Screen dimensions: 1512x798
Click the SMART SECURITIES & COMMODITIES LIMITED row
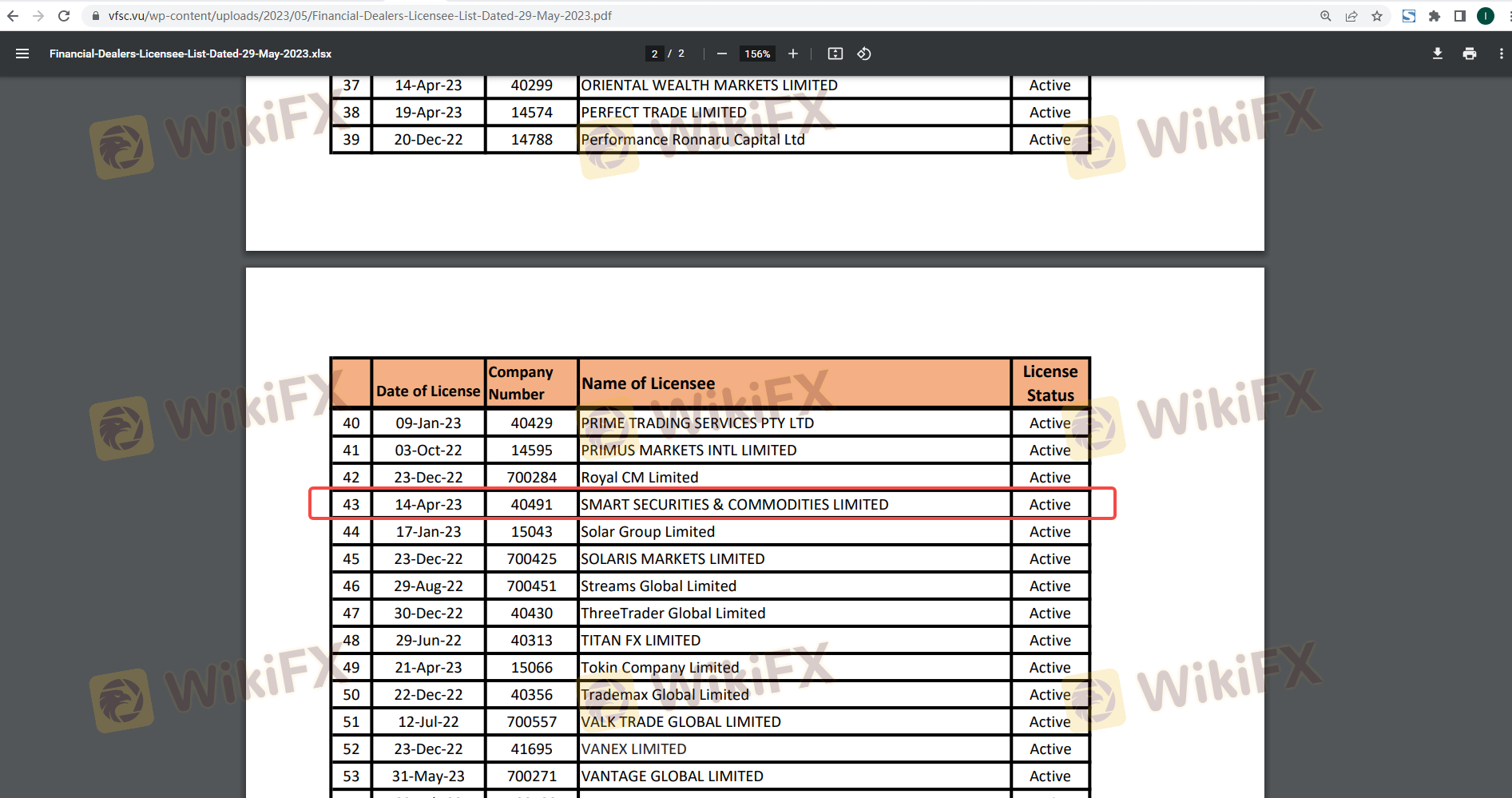pos(734,504)
